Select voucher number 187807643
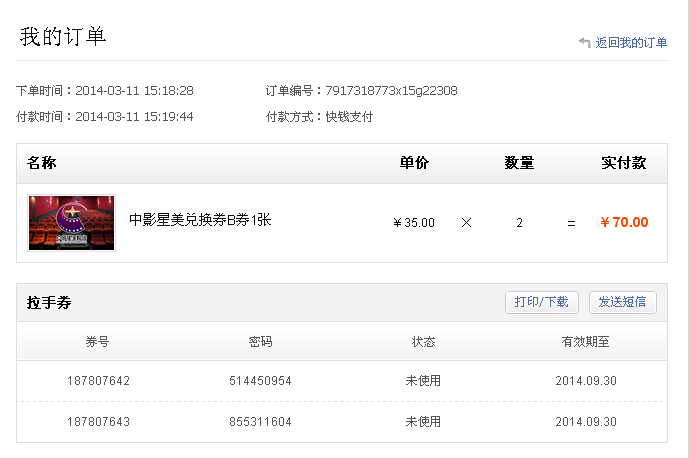This screenshot has height=458, width=690. [98, 421]
